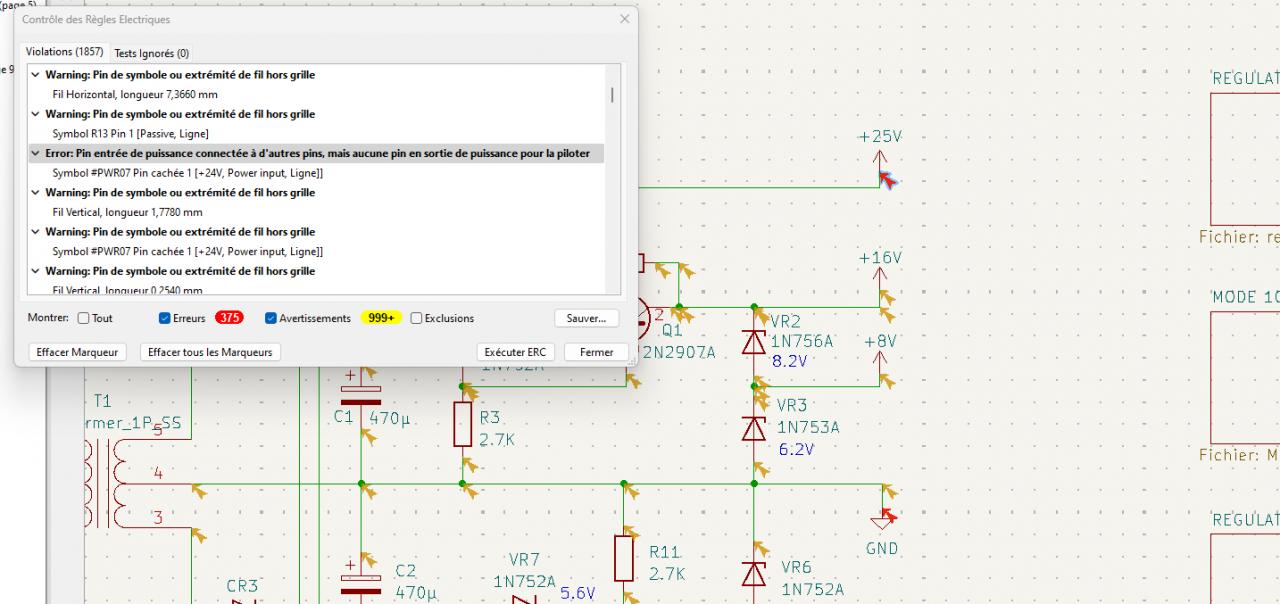Click the 'Fichier: re' sheet file label
The image size is (1280, 604).
click(x=1239, y=238)
